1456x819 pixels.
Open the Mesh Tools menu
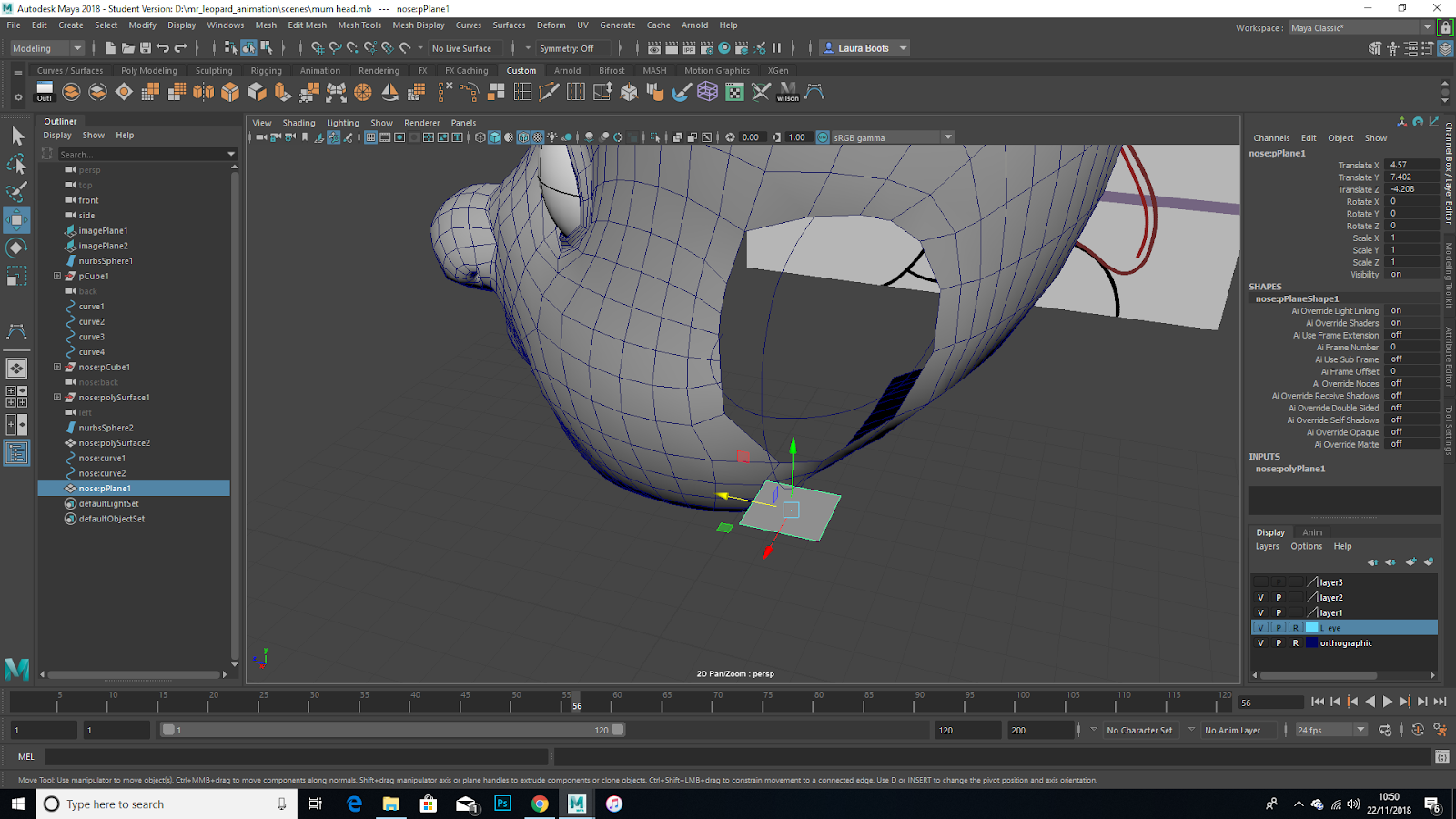click(359, 25)
